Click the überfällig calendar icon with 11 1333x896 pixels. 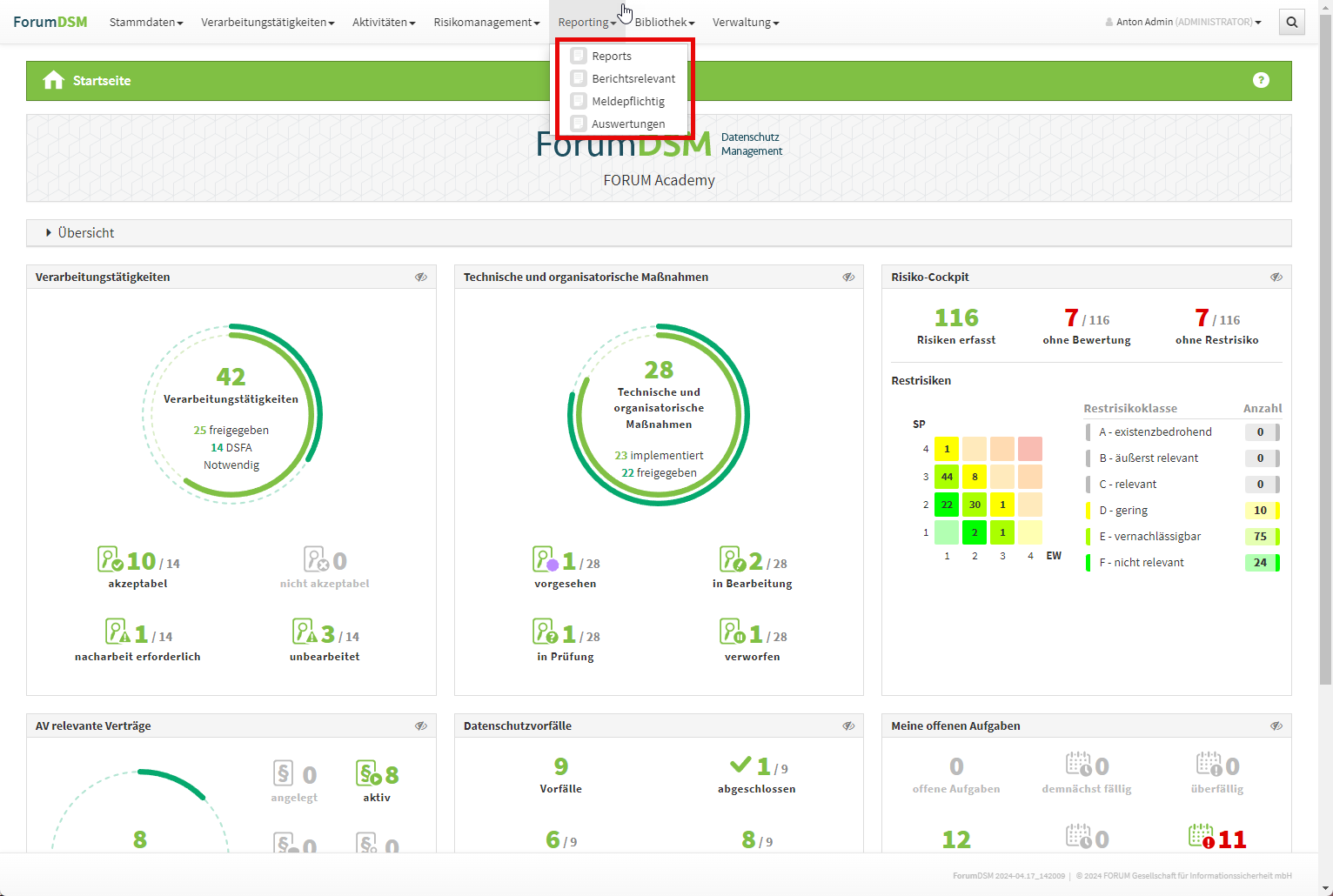pos(1202,837)
